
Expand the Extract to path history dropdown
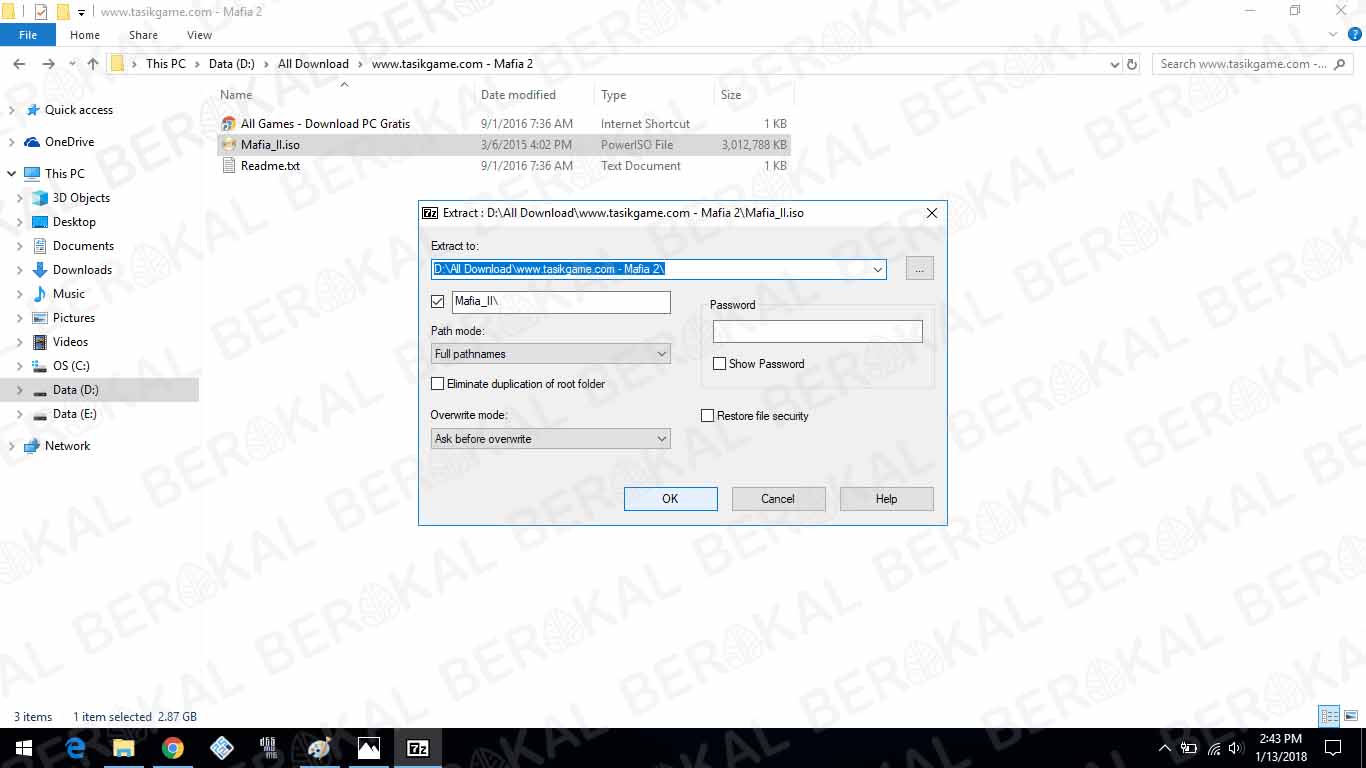pos(878,269)
